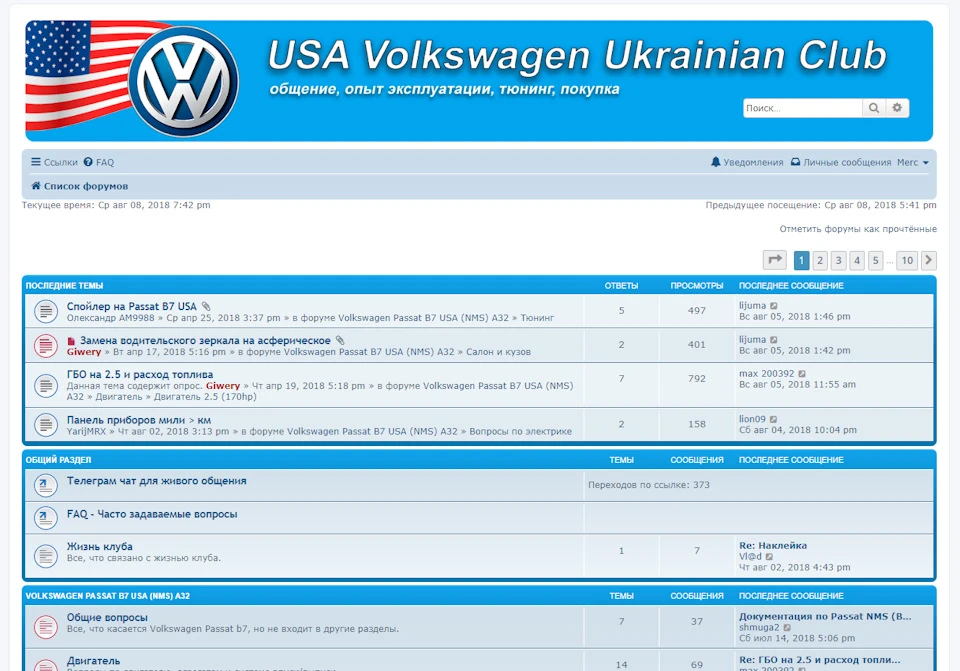Click the small red new-post icon before Замена
Viewport: 960px width, 671px height.
[71, 341]
